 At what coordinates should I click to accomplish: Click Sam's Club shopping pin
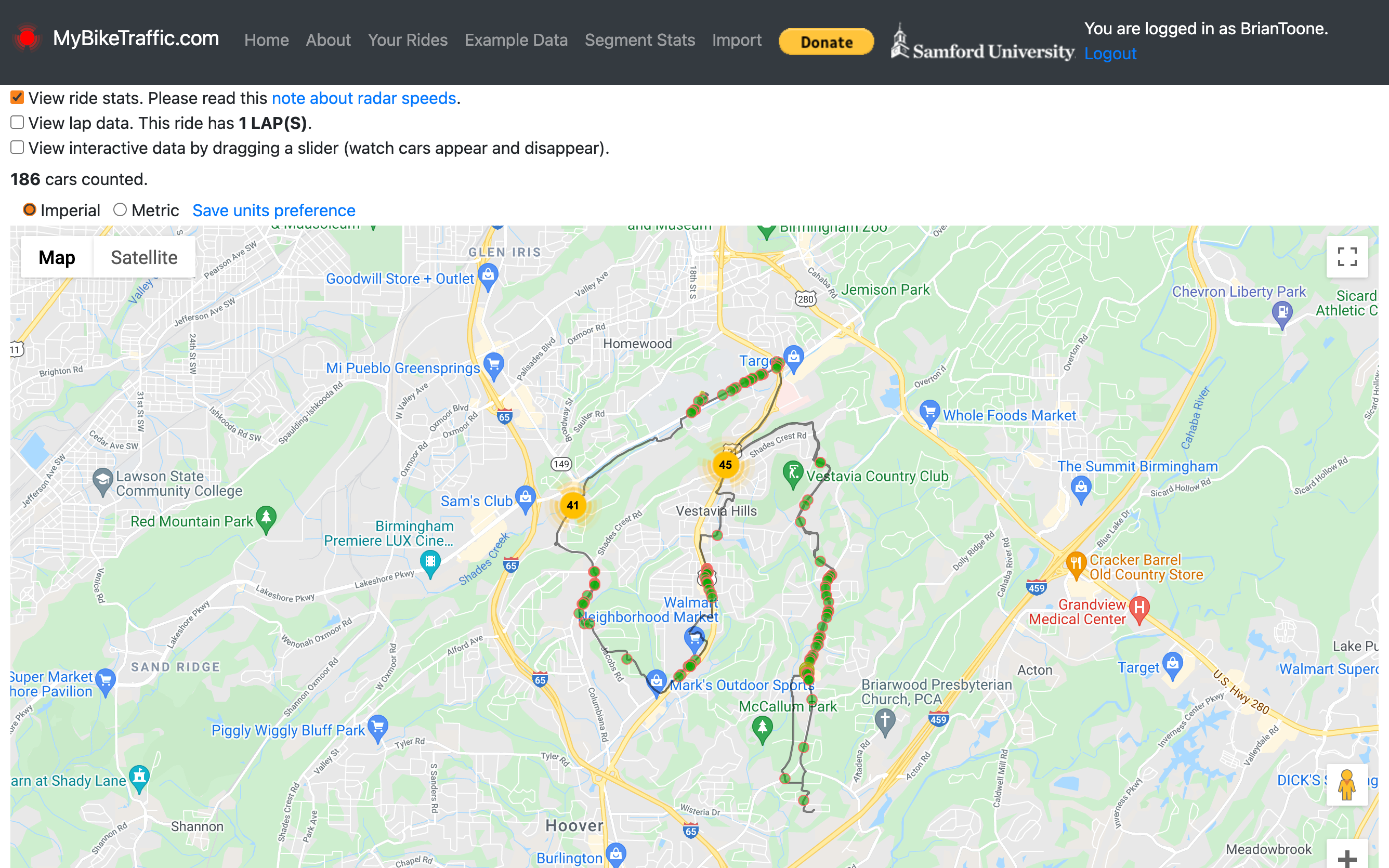click(x=525, y=500)
